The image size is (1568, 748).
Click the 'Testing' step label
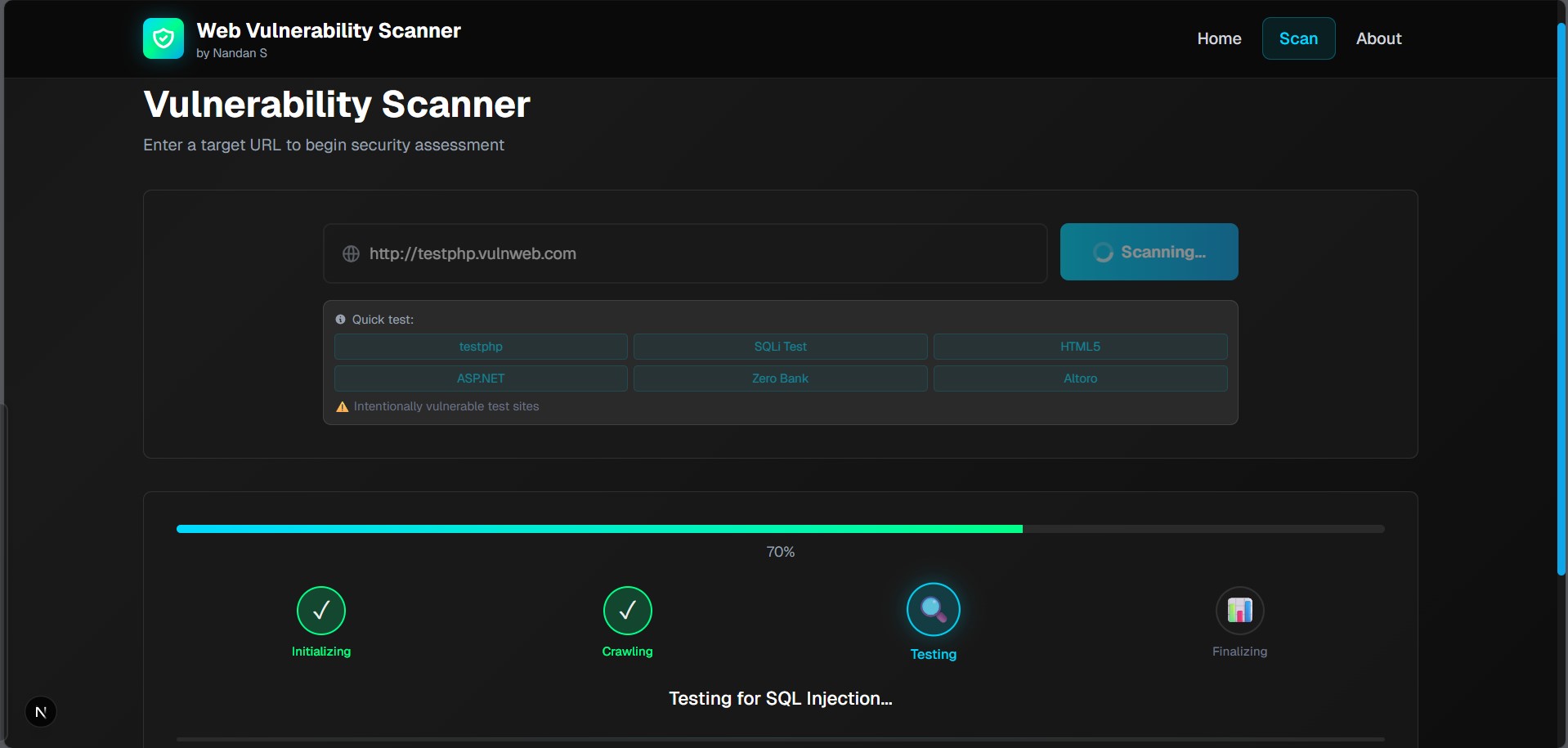coord(934,654)
